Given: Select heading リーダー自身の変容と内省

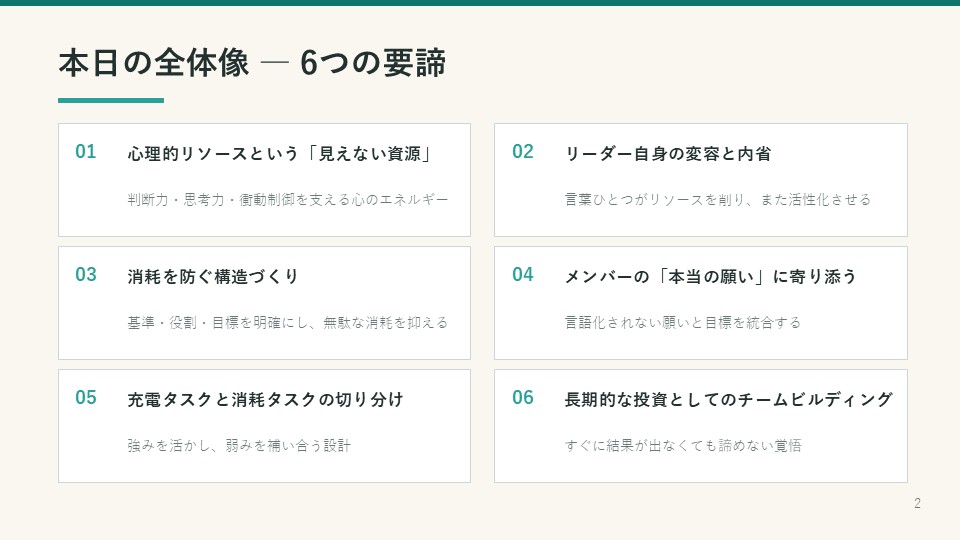Looking at the screenshot, I should pos(668,154).
